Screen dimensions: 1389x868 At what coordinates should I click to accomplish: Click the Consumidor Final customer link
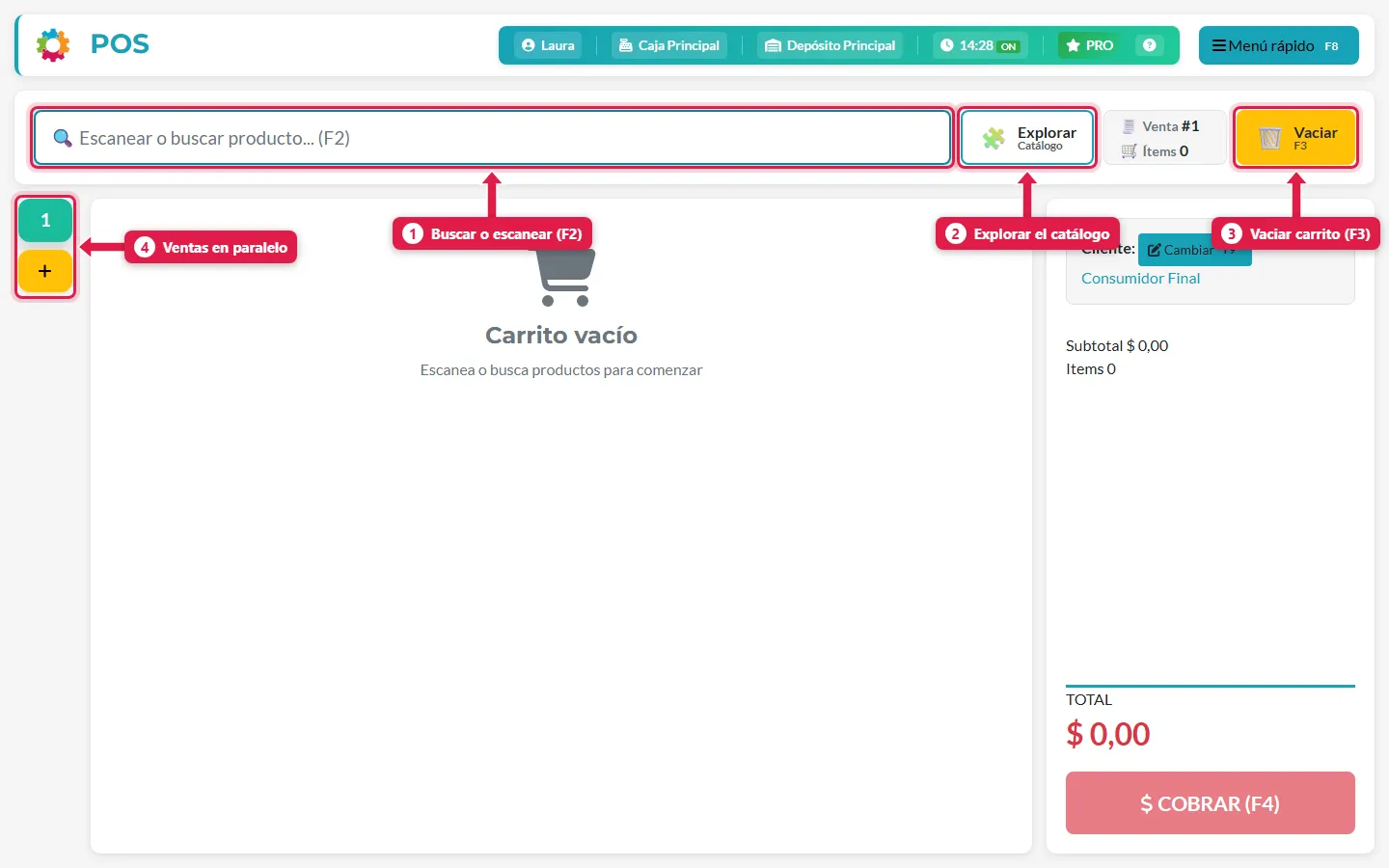click(1140, 278)
